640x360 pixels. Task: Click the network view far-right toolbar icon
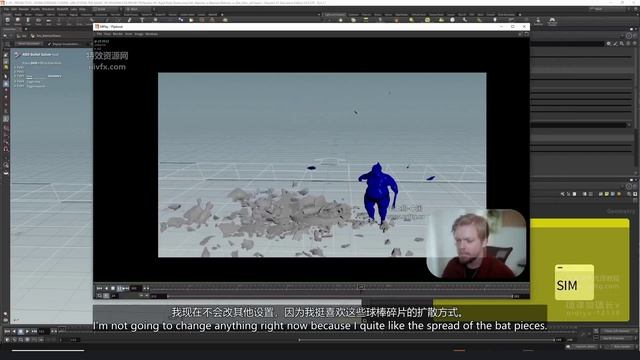point(635,194)
